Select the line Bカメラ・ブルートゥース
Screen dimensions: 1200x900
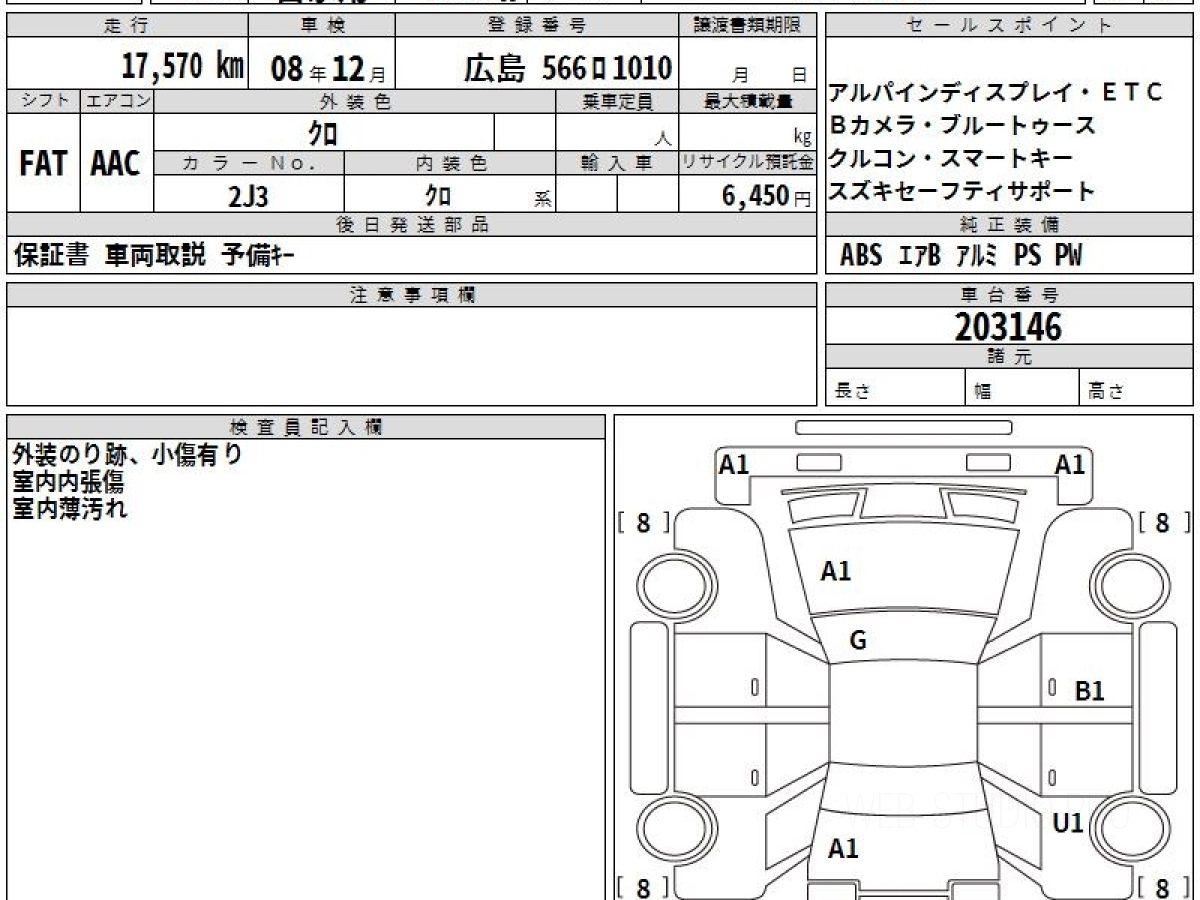963,126
